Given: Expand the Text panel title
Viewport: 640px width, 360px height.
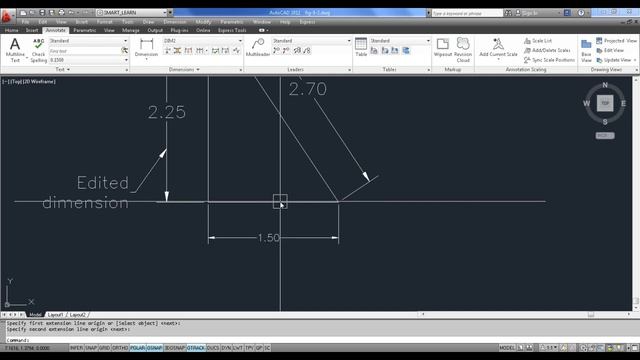Looking at the screenshot, I should click(62, 70).
